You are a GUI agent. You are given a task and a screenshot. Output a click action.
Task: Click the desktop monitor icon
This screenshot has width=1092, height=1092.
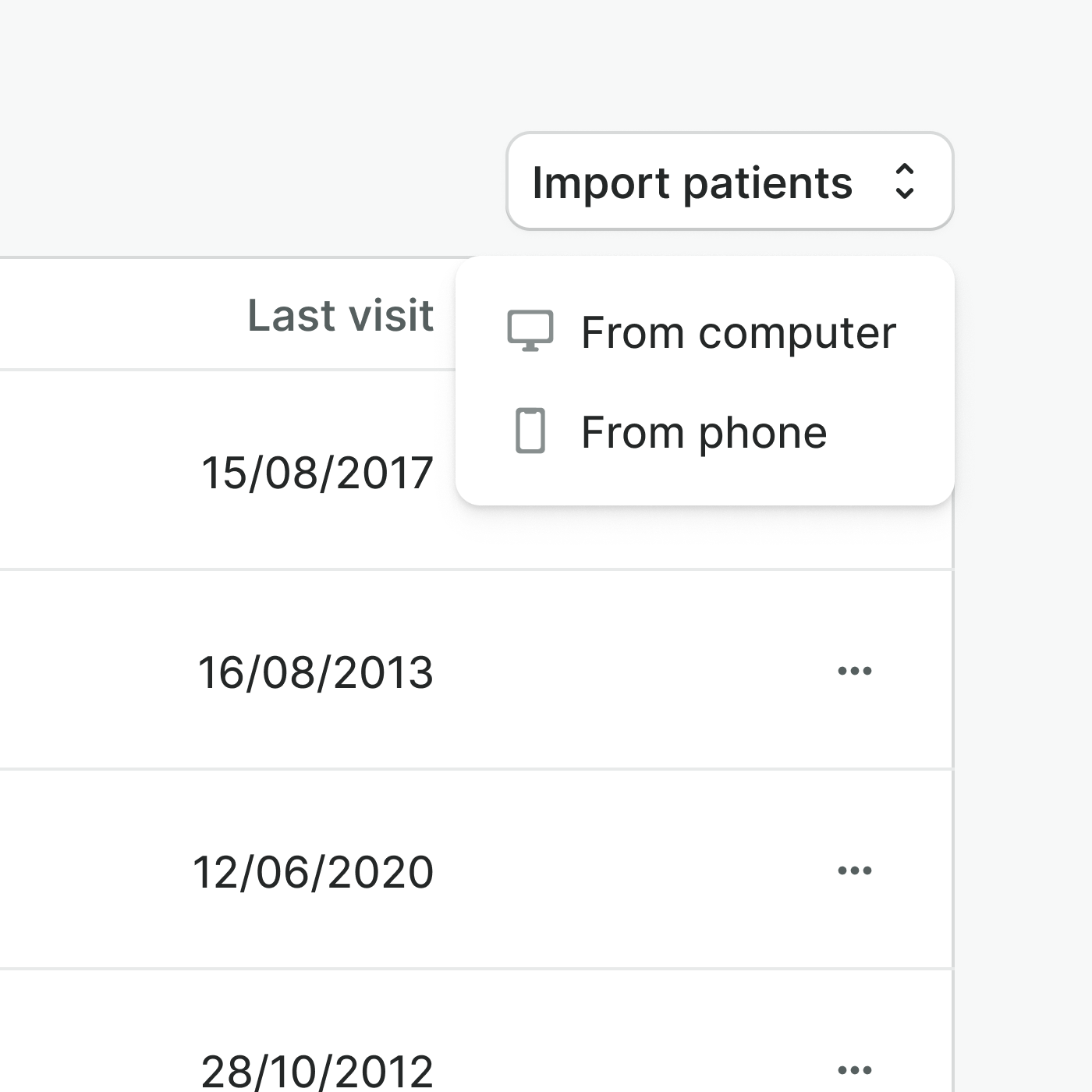[x=530, y=331]
